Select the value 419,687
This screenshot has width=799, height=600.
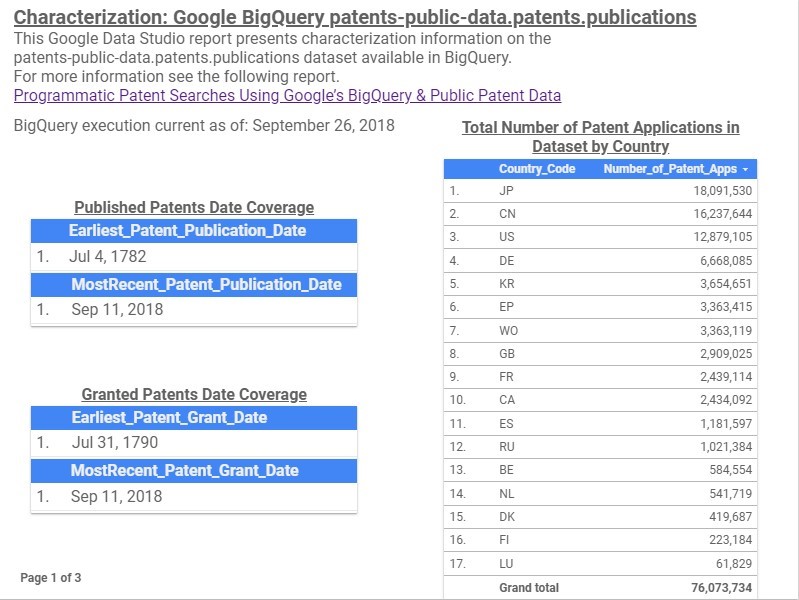tap(731, 516)
